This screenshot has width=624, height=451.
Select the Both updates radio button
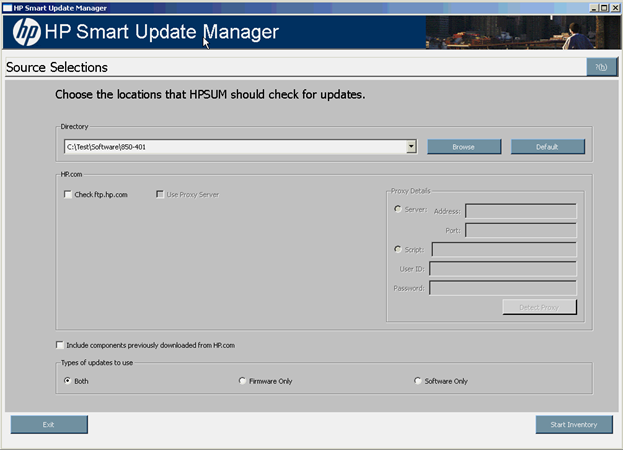(x=68, y=381)
